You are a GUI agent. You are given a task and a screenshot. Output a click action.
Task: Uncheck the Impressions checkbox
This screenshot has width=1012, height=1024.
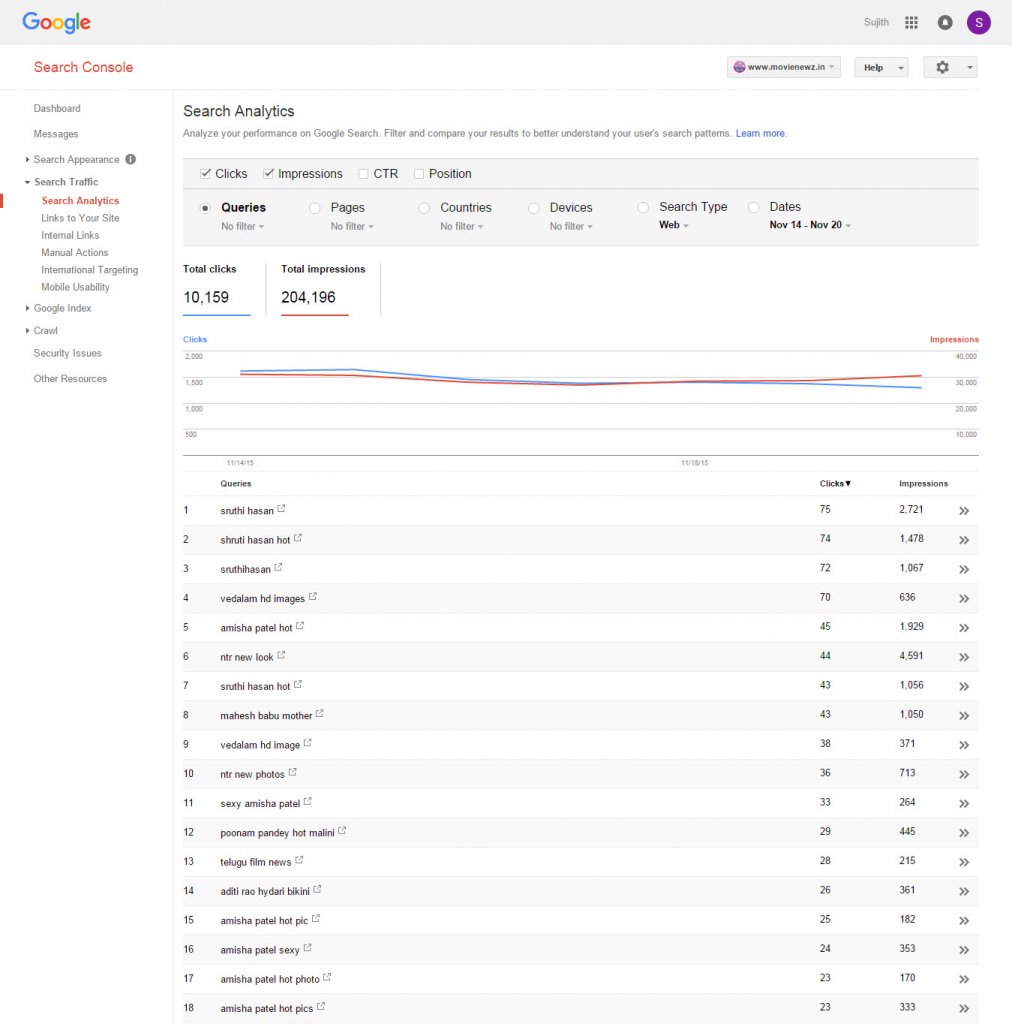click(269, 174)
